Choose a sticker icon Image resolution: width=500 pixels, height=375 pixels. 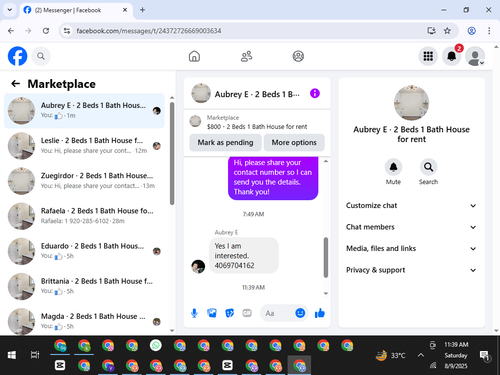coord(229,313)
